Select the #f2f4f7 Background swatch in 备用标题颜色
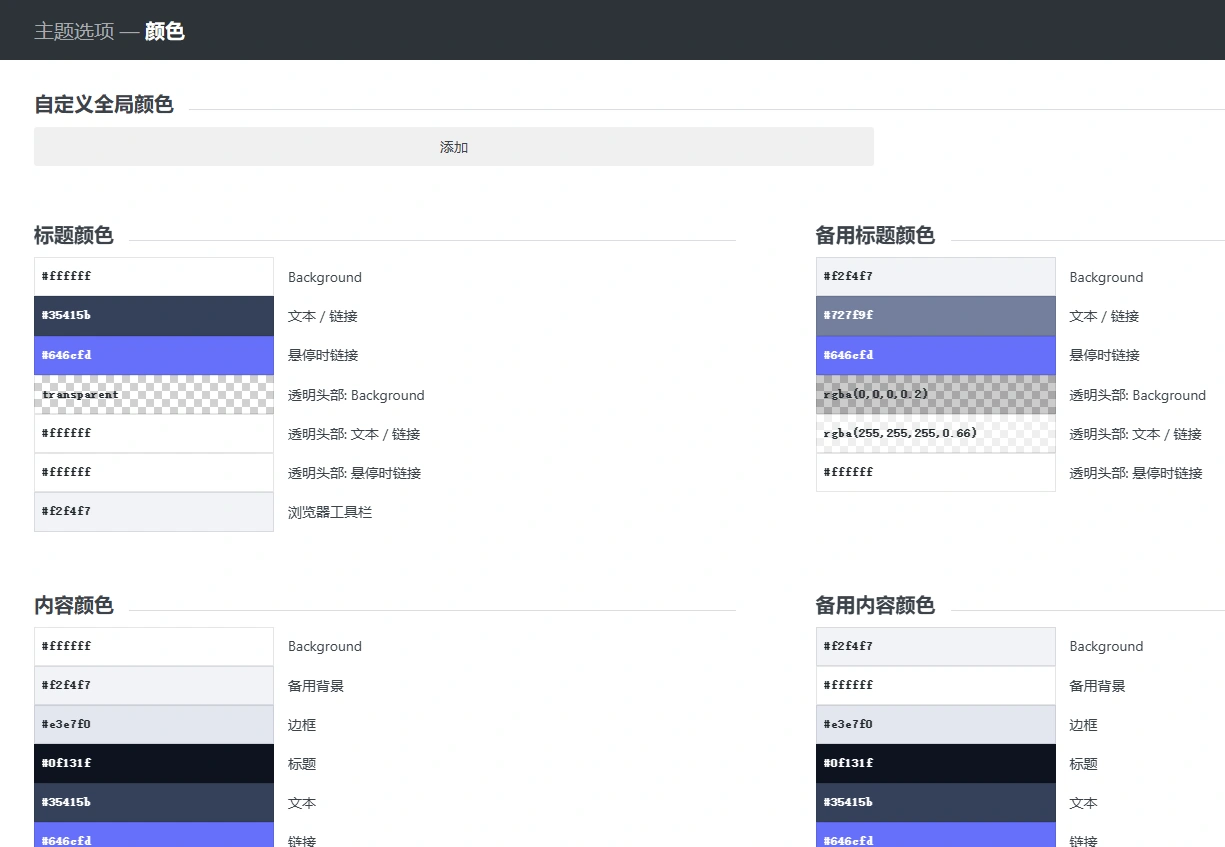The image size is (1225, 847). [935, 276]
